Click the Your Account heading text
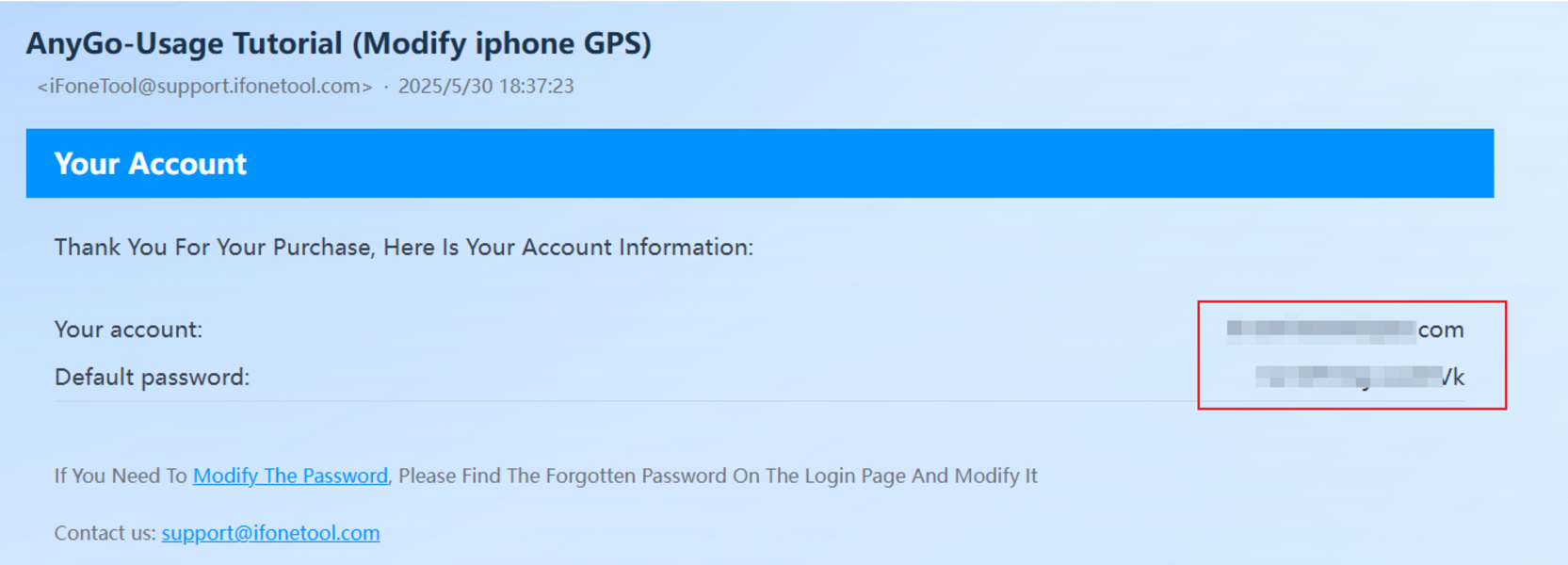 151,164
